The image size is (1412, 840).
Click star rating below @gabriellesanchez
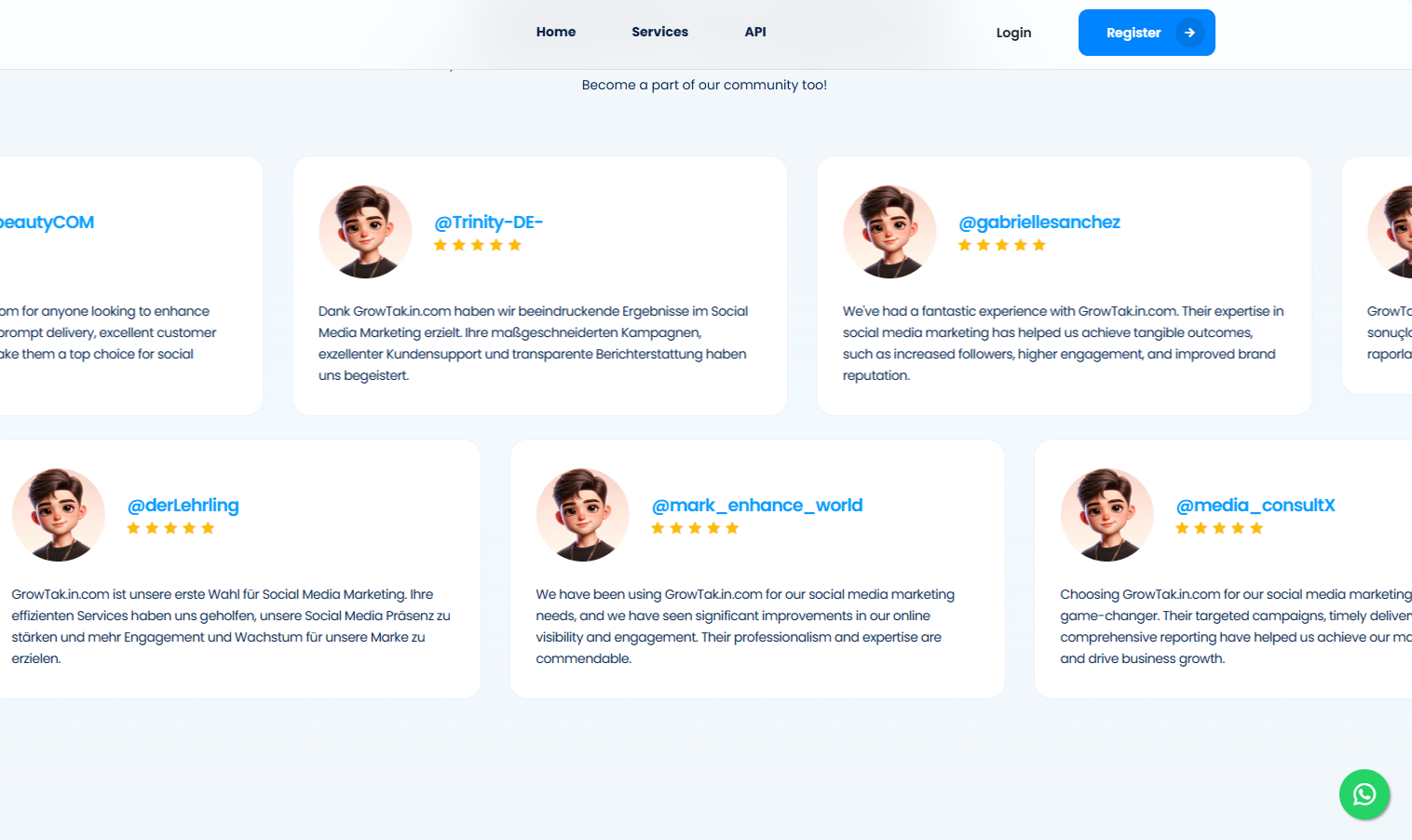1001,245
